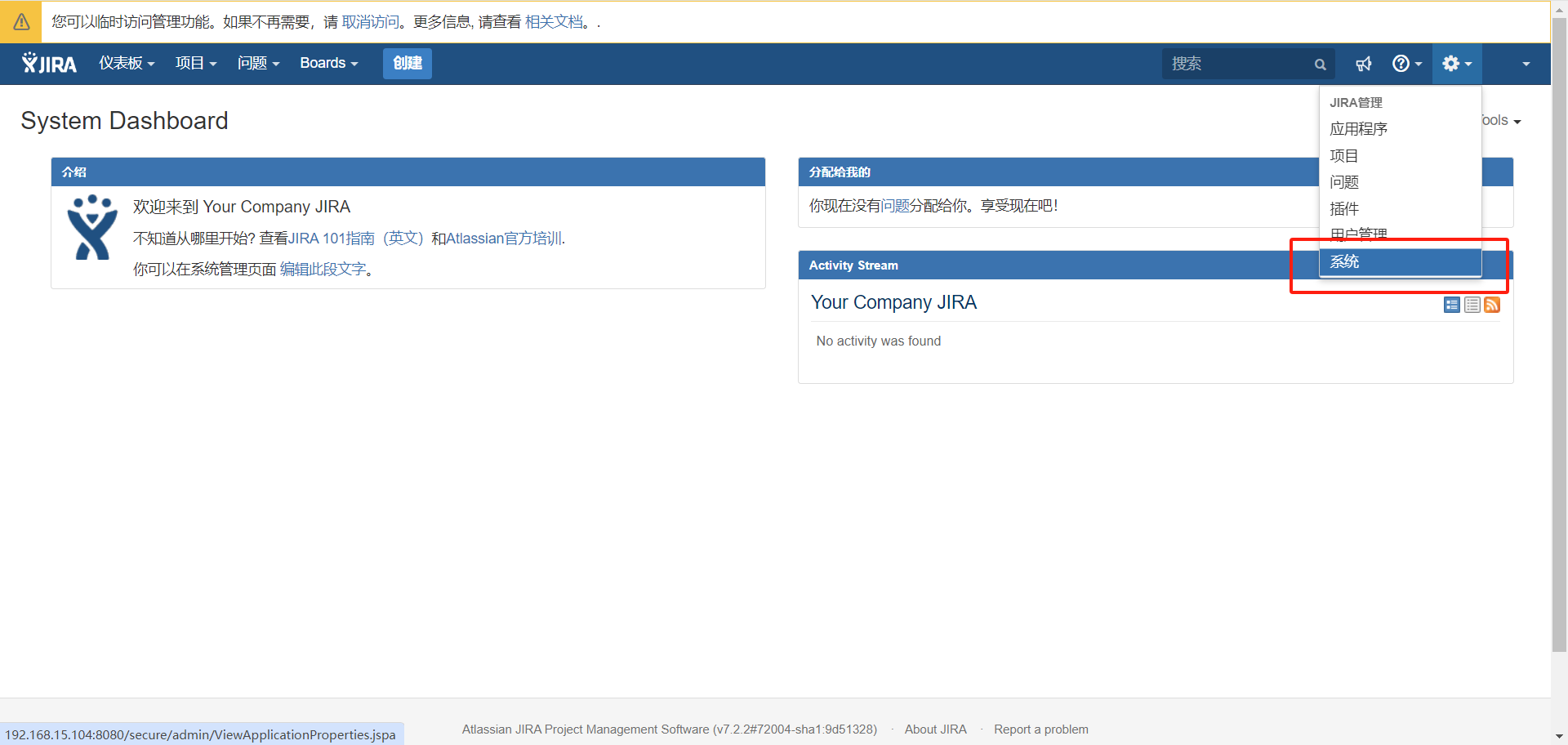1568x745 pixels.
Task: Click the 取消访问 link in banner
Action: (370, 22)
